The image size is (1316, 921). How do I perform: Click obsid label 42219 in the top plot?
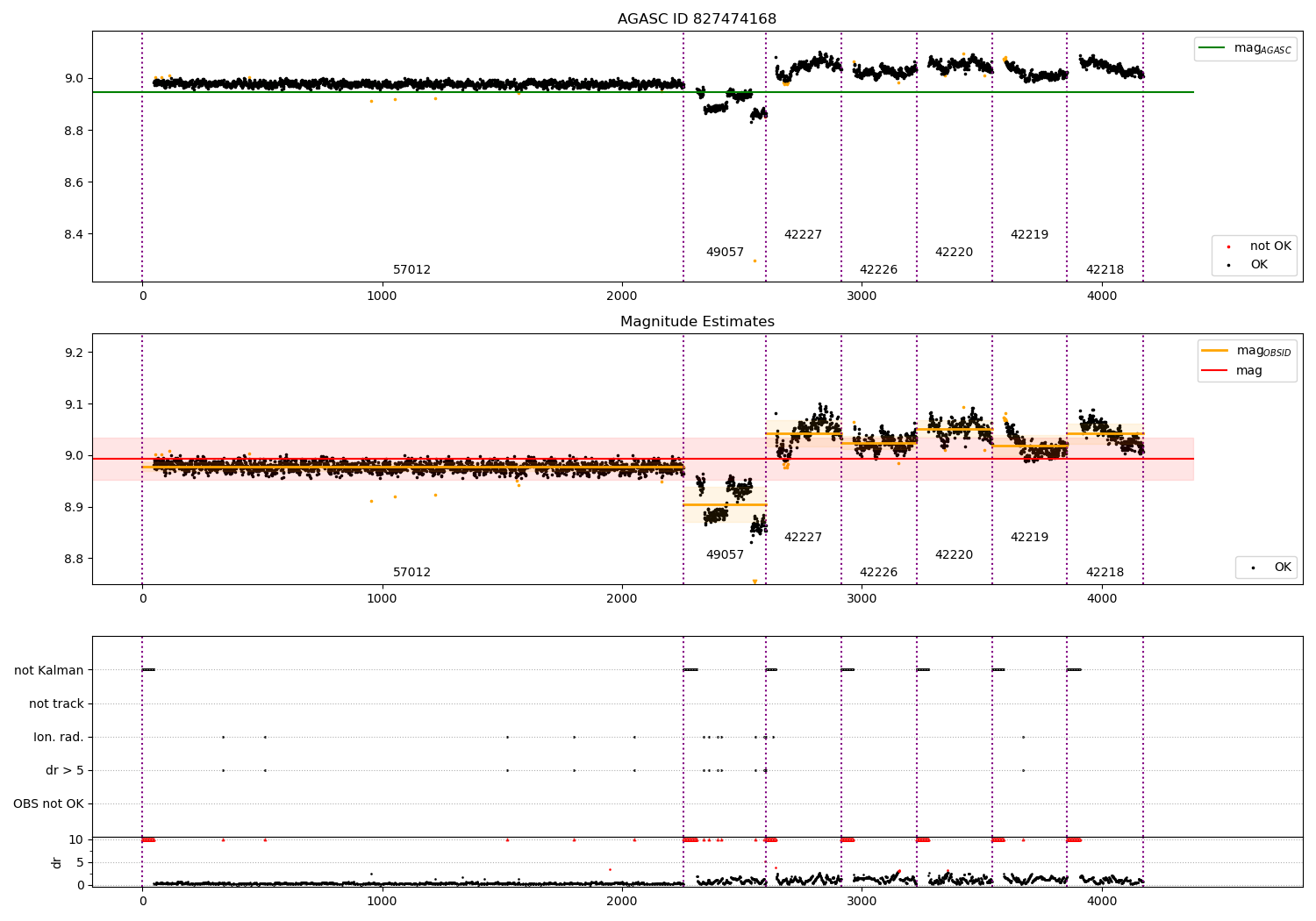pos(1029,235)
